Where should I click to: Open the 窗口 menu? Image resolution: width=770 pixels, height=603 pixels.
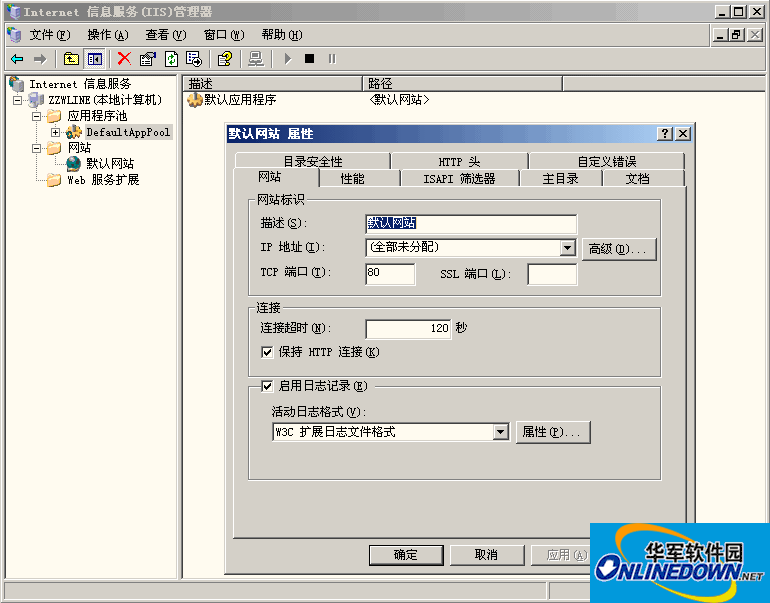coord(223,35)
